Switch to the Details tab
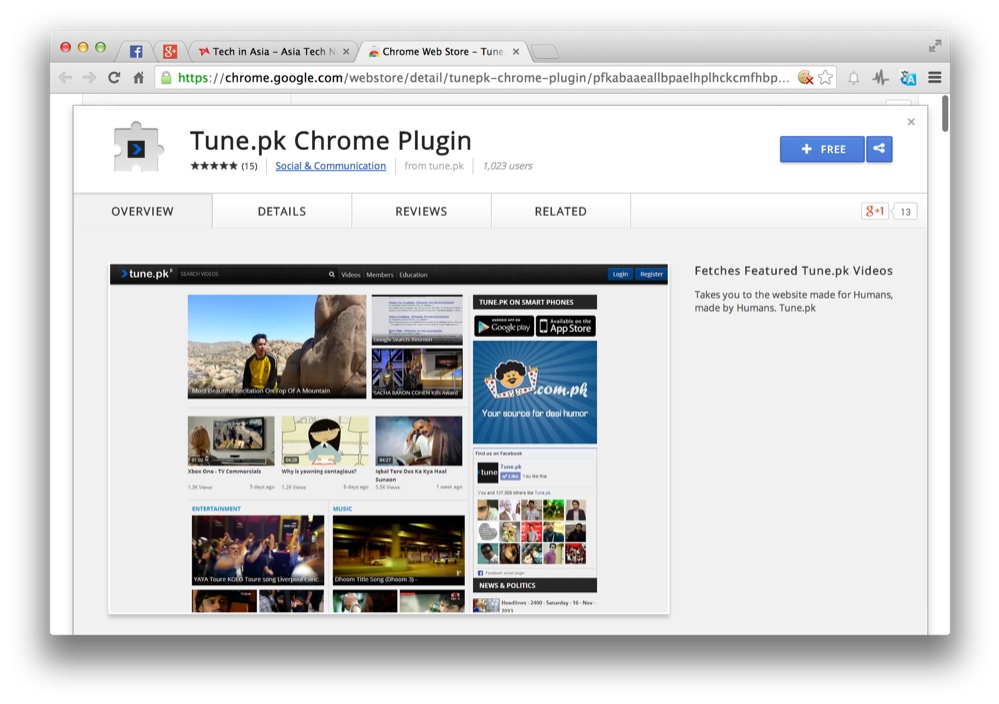 [x=282, y=212]
